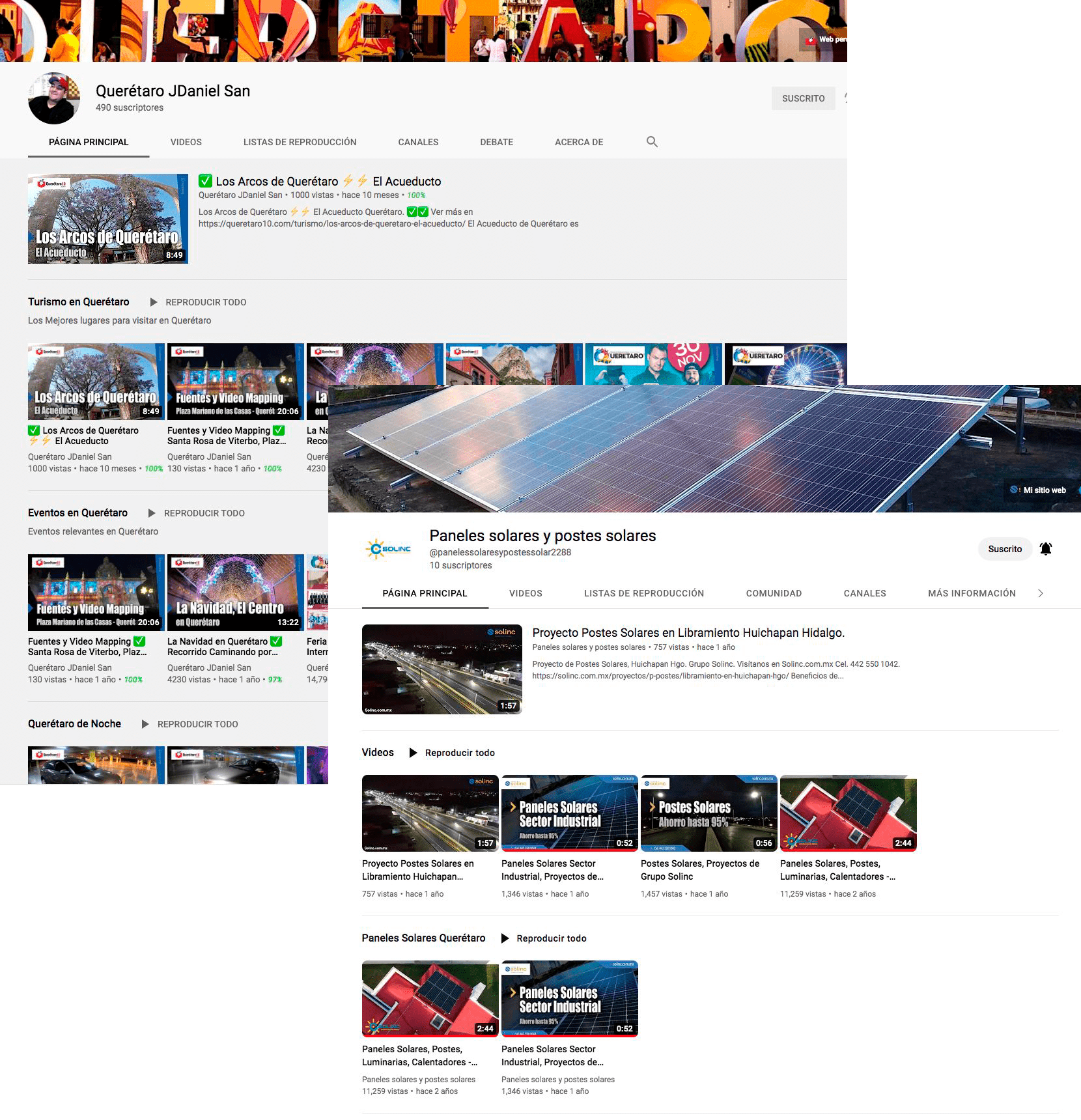The width and height of the screenshot is (1081, 1120).
Task: Play the featured Los Arcos de Querétaro thumbnail
Action: [108, 219]
